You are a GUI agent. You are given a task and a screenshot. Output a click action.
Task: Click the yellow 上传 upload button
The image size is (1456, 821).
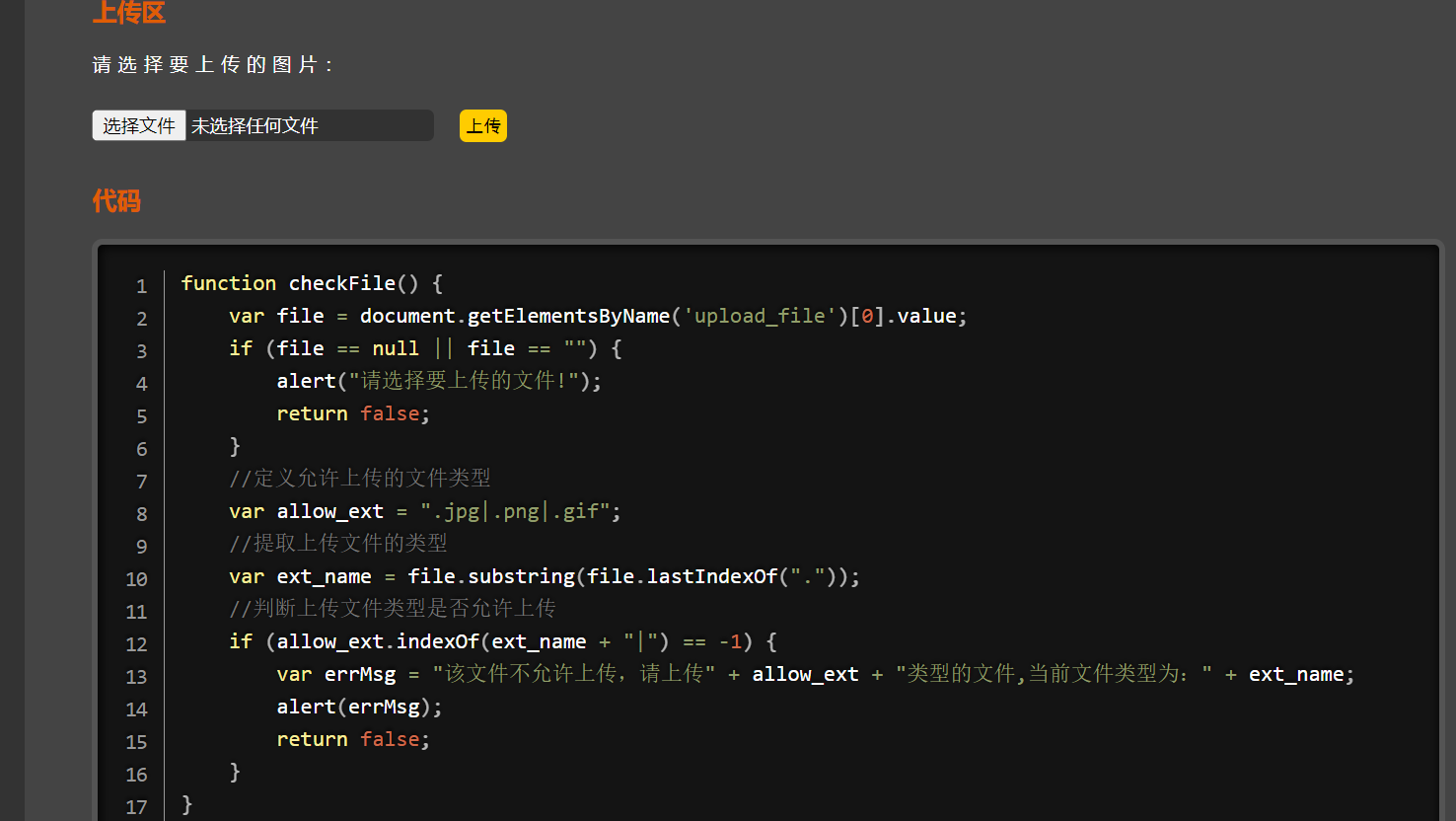click(x=483, y=125)
